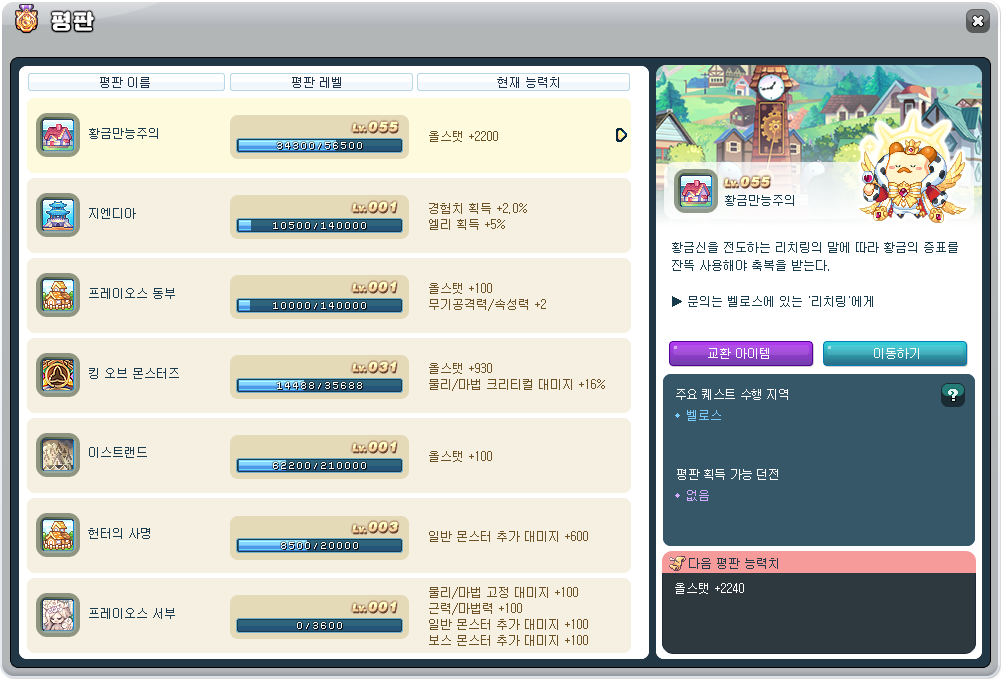Open the question mark help icon
The width and height of the screenshot is (1001, 679).
[x=952, y=395]
